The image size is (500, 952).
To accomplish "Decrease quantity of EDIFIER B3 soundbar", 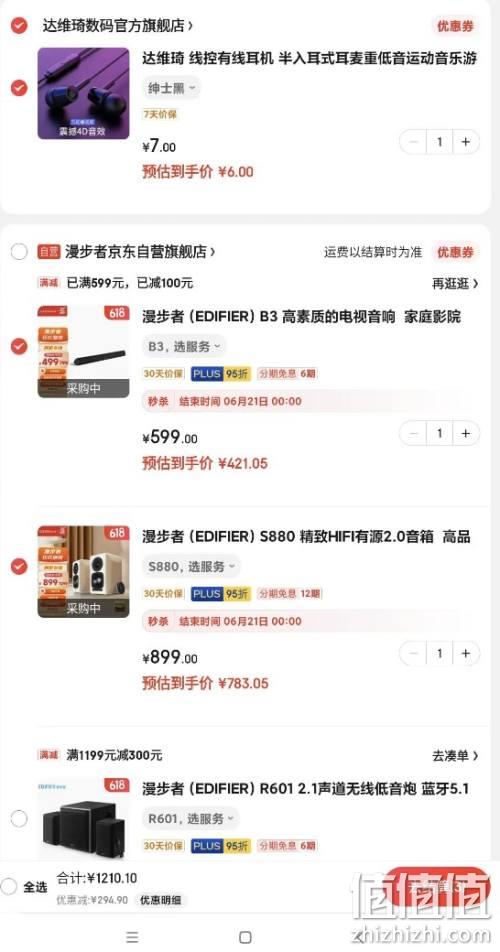I will coord(414,434).
